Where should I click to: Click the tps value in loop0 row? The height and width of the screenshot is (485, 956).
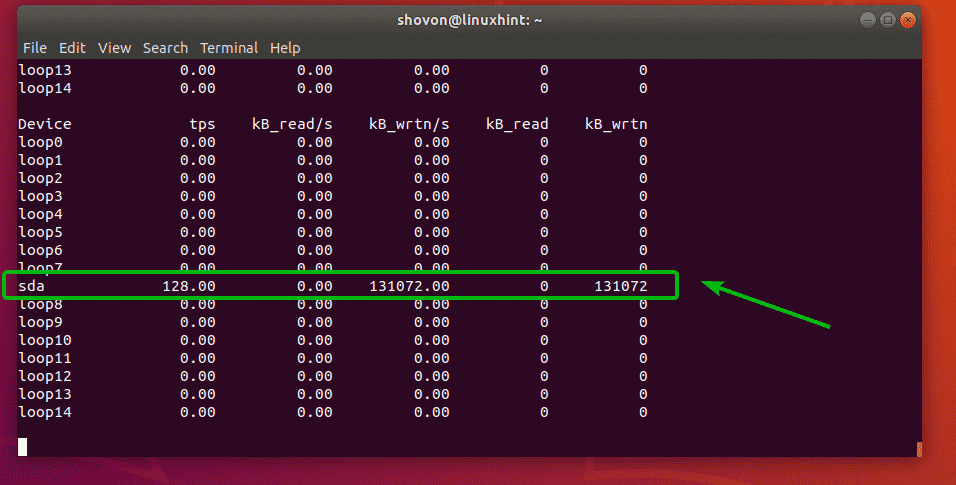(x=198, y=142)
